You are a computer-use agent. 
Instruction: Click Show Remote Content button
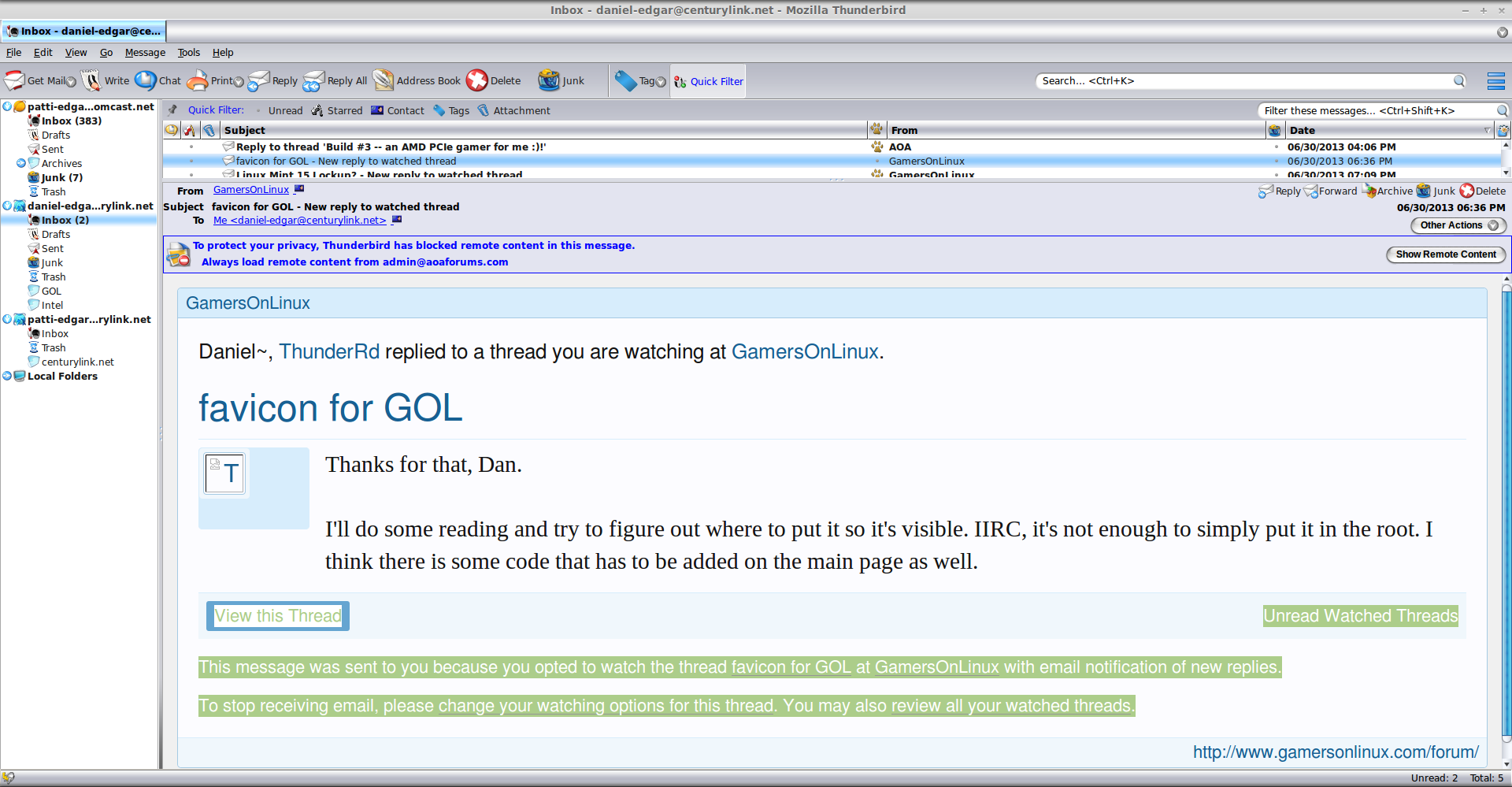(1446, 254)
